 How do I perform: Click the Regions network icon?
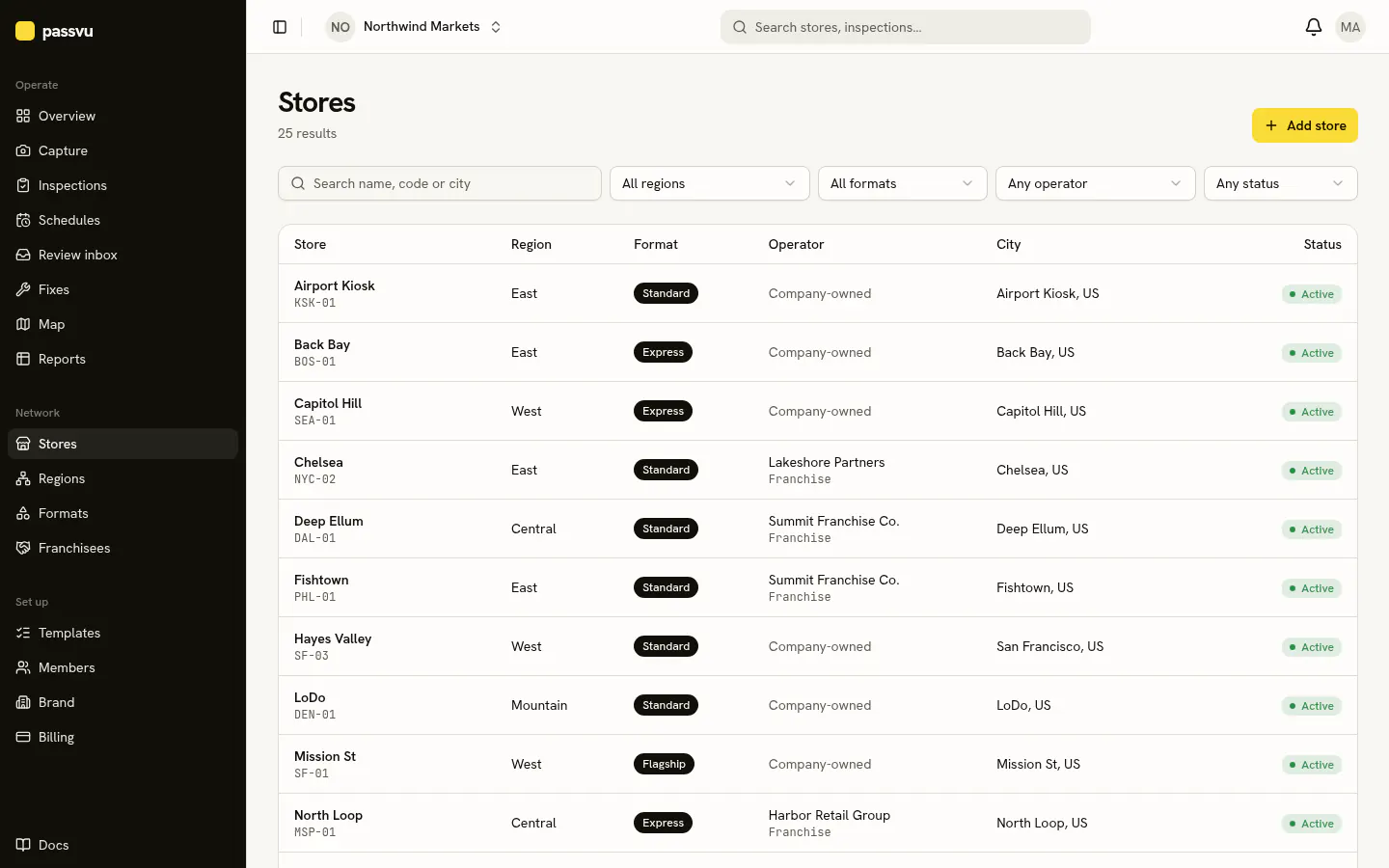pos(23,478)
